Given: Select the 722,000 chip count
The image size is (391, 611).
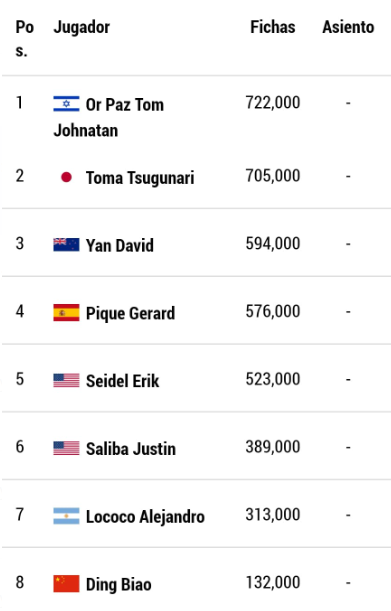Looking at the screenshot, I should coord(272,103).
